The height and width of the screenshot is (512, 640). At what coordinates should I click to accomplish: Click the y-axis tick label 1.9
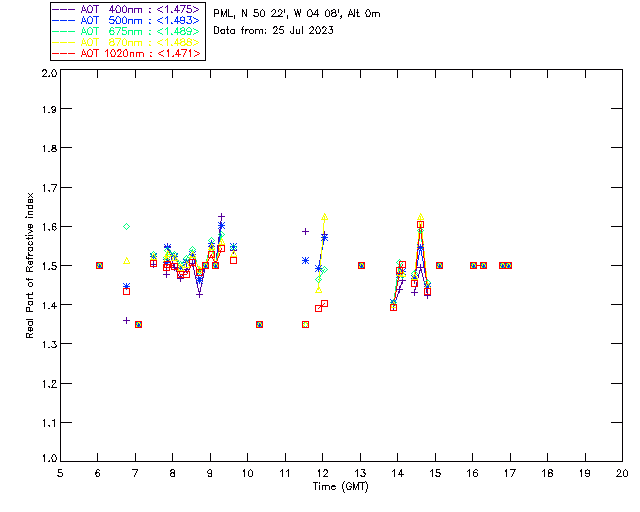(x=49, y=109)
